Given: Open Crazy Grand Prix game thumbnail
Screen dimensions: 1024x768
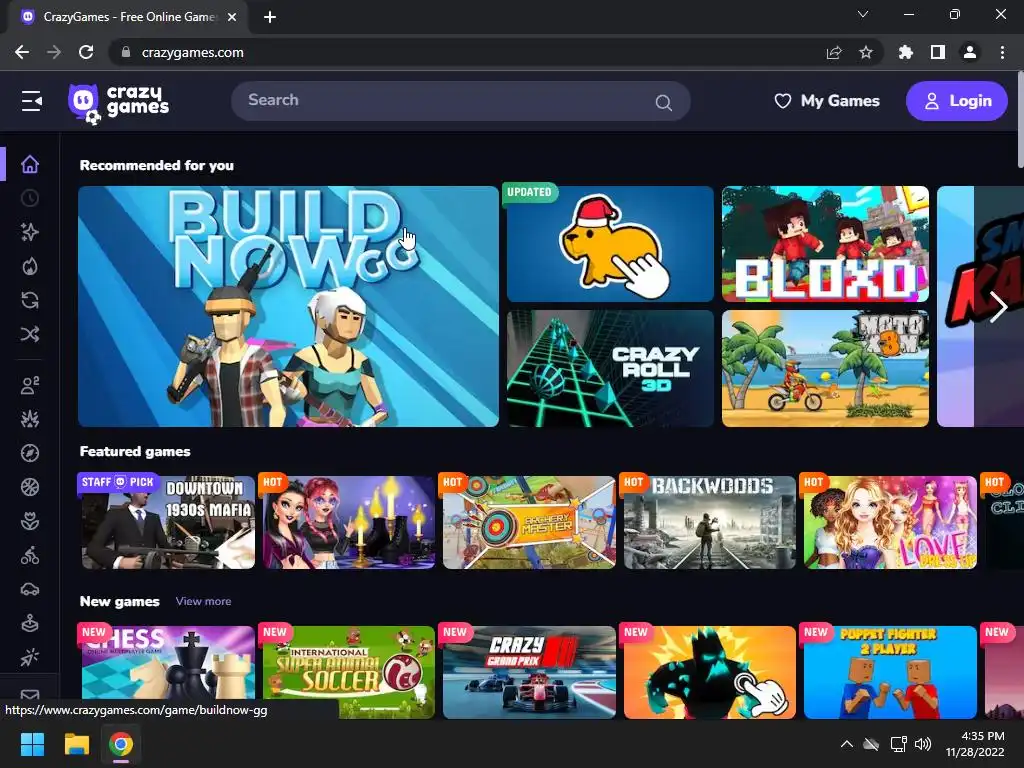Looking at the screenshot, I should 529,672.
